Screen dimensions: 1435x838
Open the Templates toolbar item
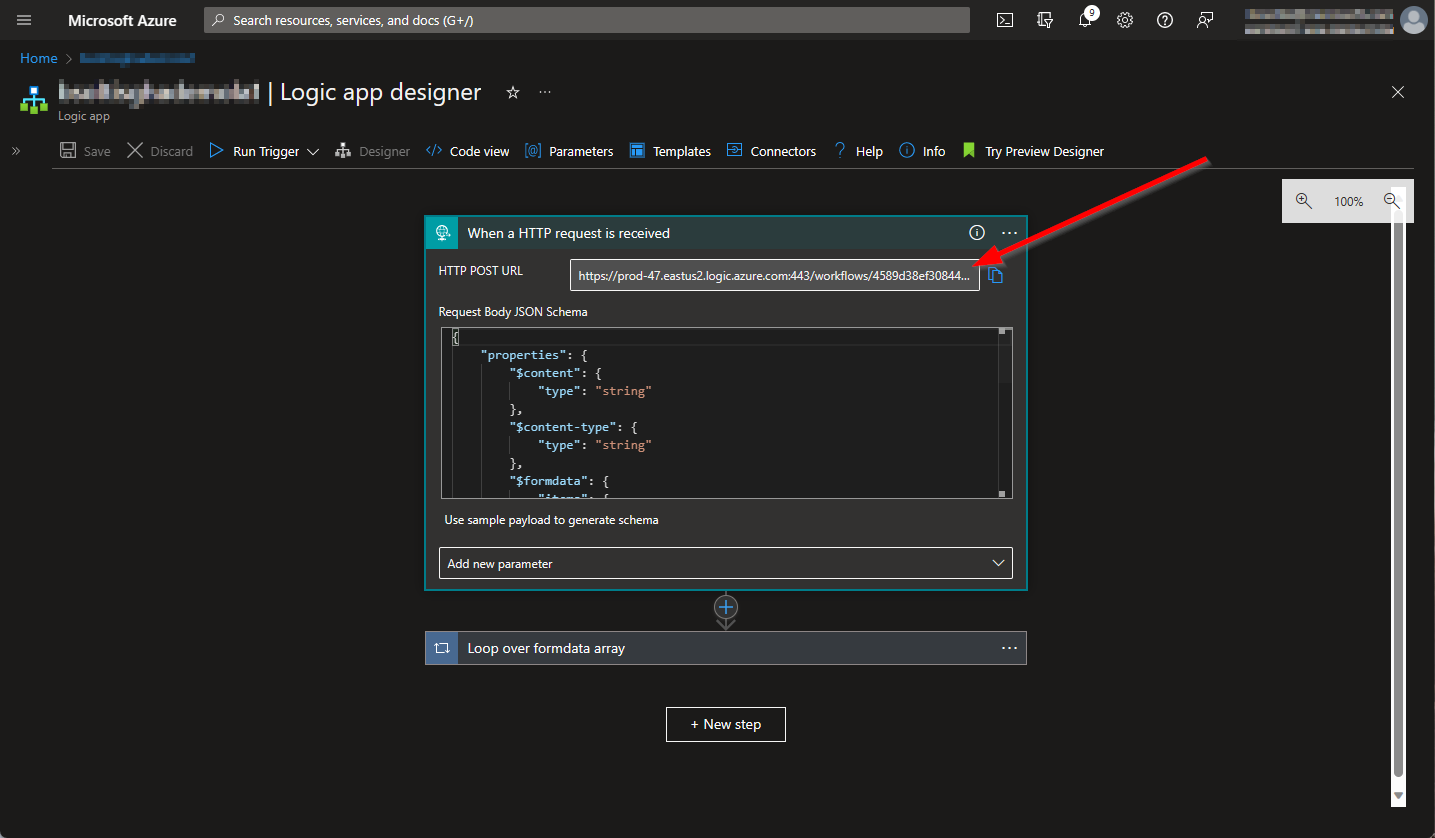click(x=670, y=151)
